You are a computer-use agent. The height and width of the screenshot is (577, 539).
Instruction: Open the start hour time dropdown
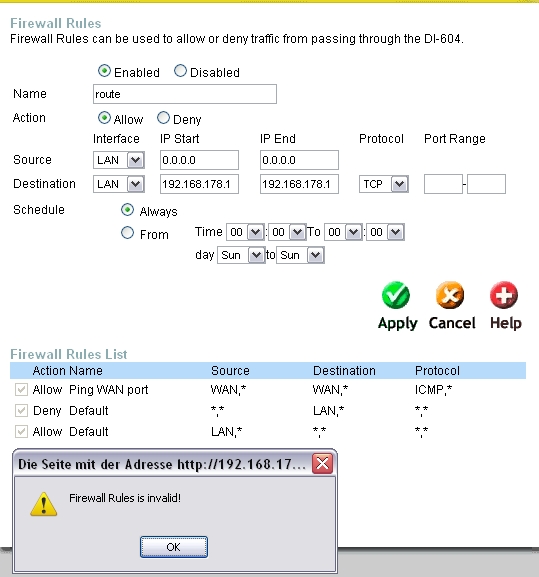[245, 232]
